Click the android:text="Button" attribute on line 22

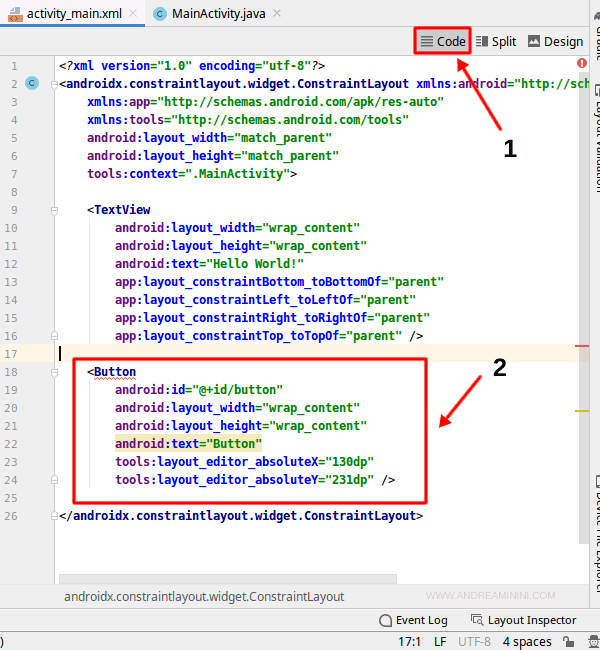click(x=188, y=444)
